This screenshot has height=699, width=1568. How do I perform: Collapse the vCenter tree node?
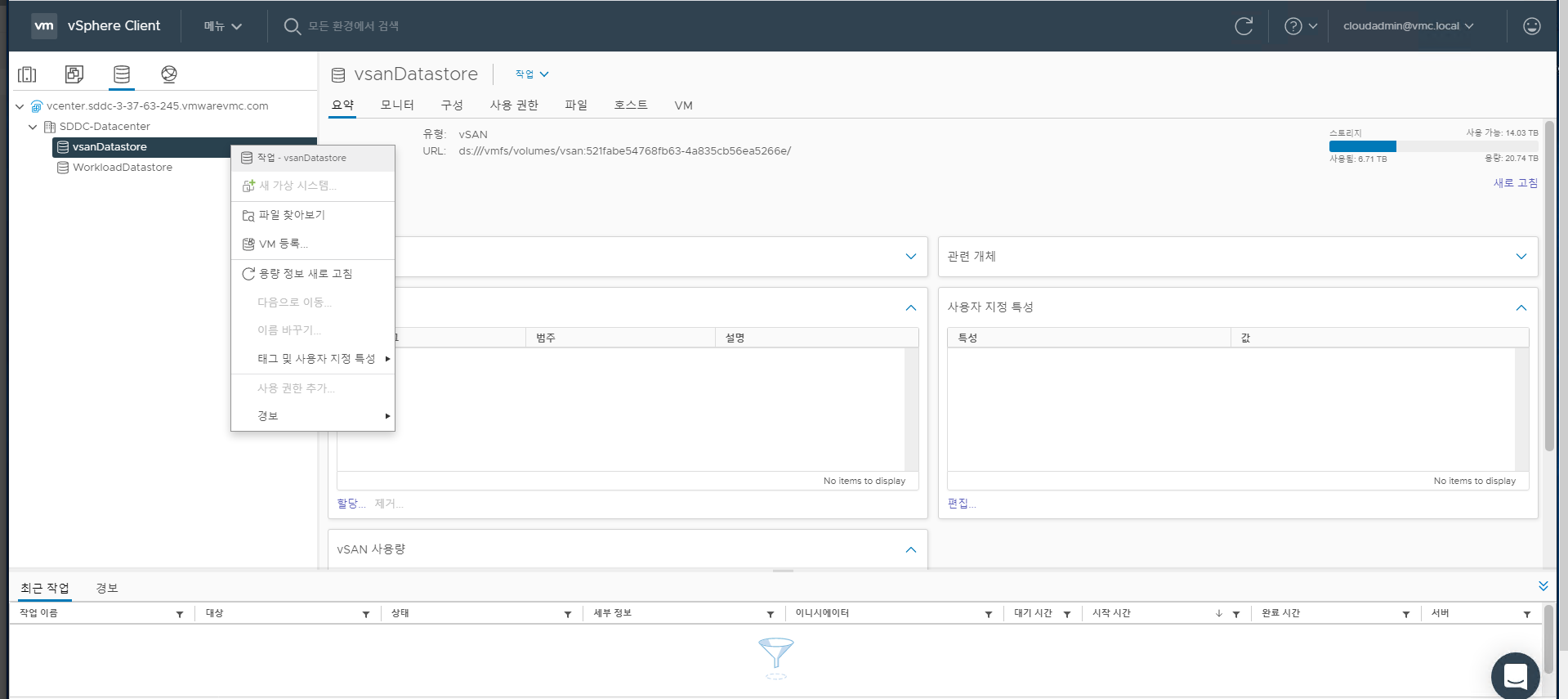click(x=20, y=106)
